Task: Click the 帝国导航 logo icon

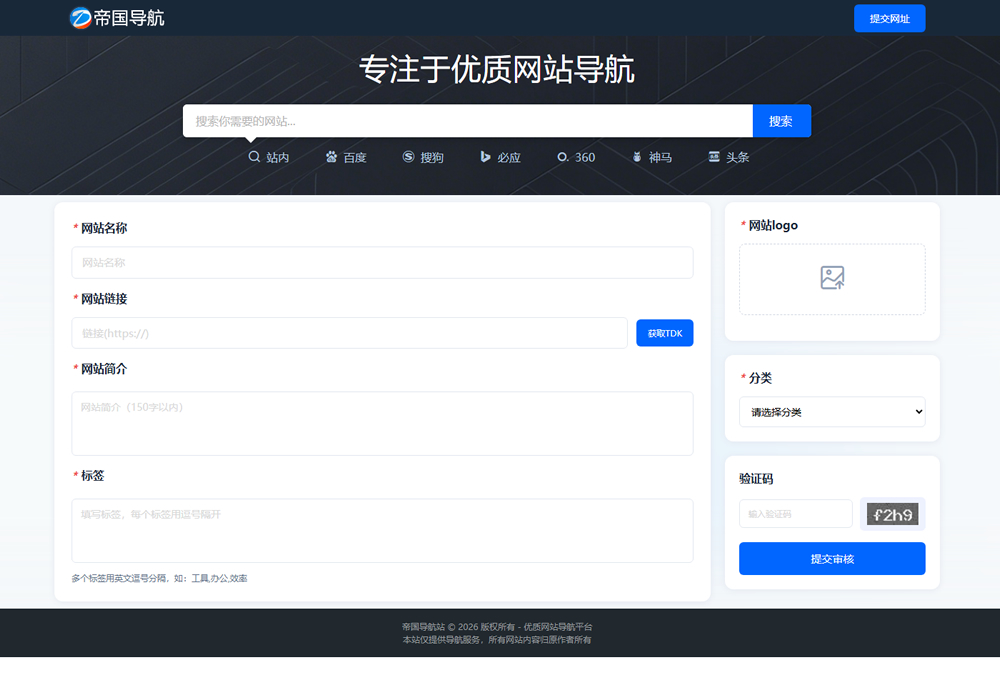Action: (x=80, y=18)
